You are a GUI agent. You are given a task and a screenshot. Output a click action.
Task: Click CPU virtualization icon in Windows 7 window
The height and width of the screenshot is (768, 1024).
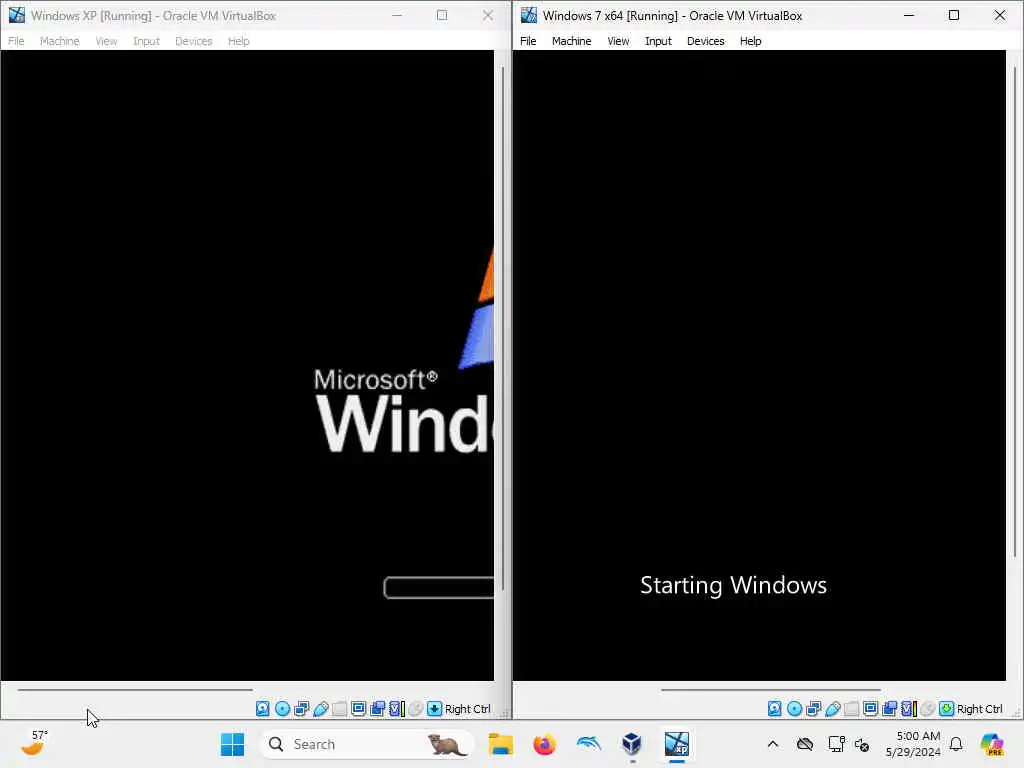[x=908, y=709]
